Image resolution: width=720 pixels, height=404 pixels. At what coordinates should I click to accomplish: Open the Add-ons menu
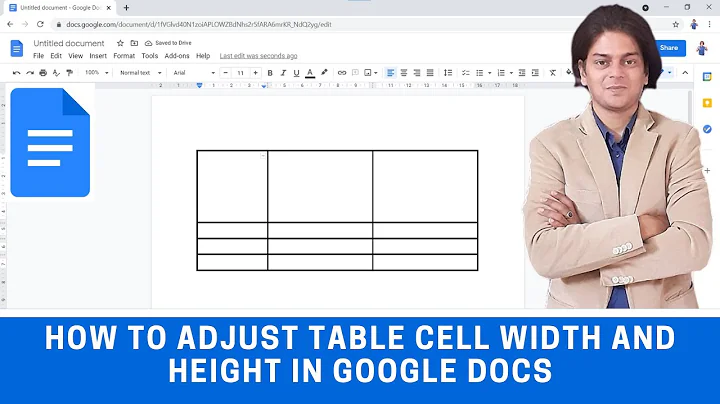click(177, 56)
